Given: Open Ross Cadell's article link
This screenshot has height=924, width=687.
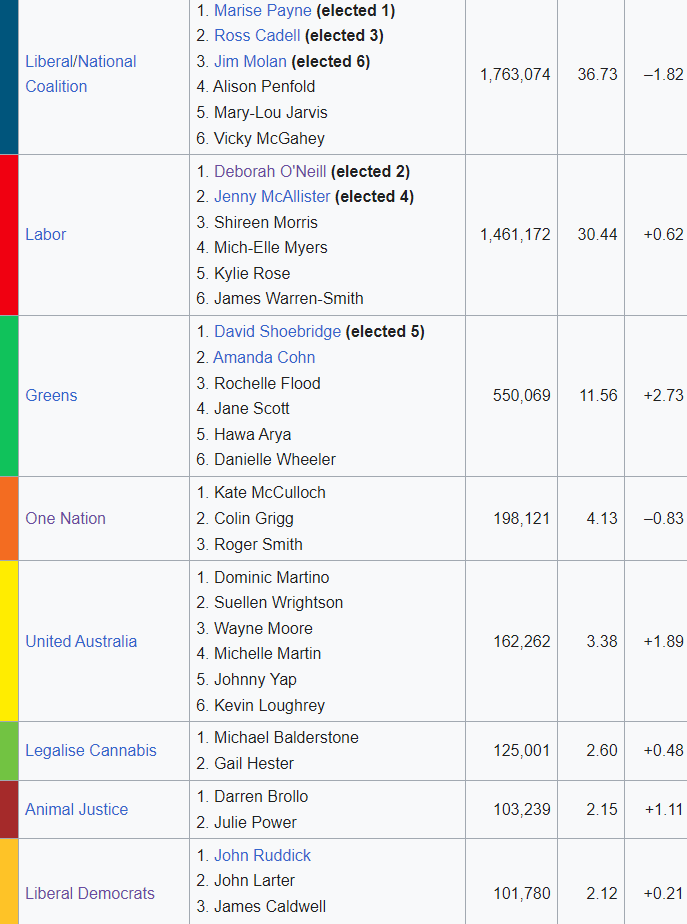Looking at the screenshot, I should [x=257, y=36].
